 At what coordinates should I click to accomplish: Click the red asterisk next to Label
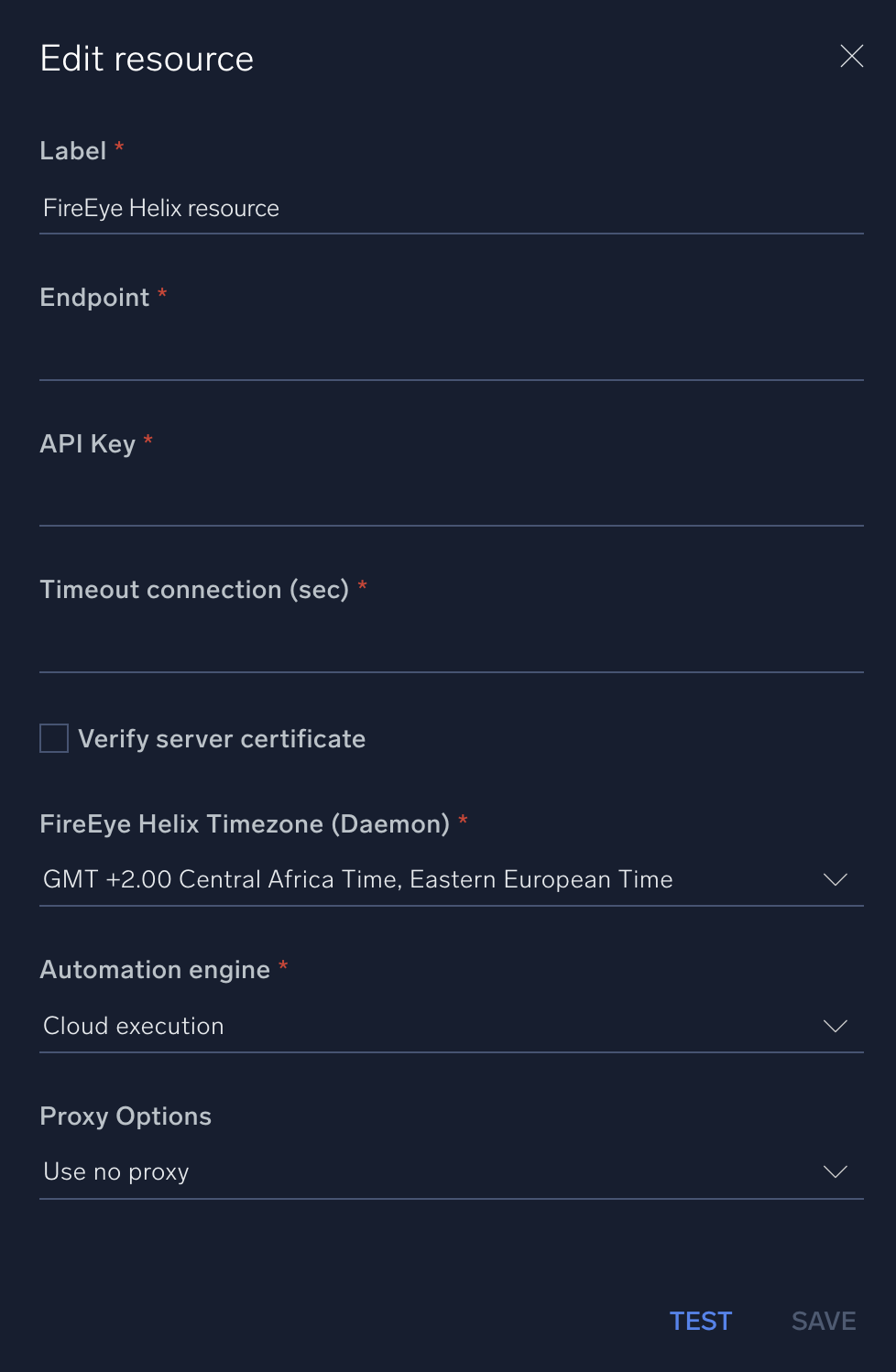click(x=119, y=148)
